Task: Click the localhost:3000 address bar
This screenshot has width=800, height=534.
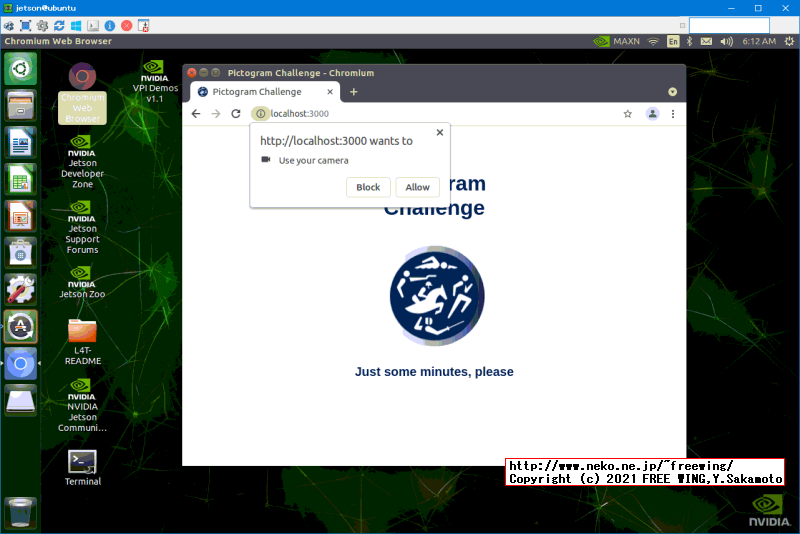Action: tap(440, 114)
